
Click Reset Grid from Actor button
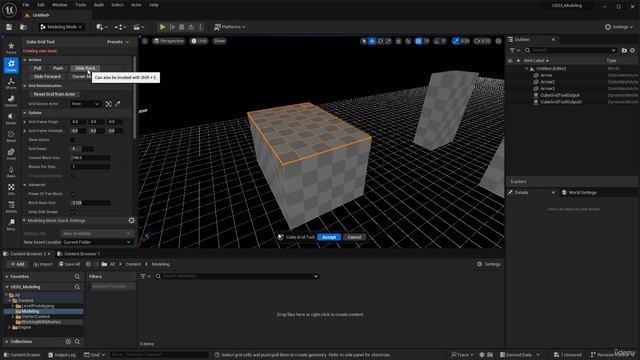tap(54, 94)
